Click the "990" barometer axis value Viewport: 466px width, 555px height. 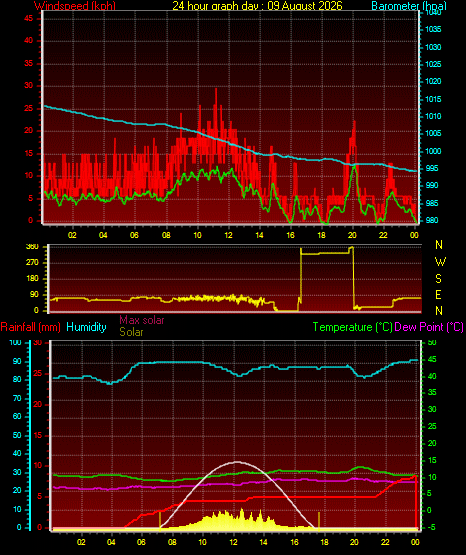[431, 185]
